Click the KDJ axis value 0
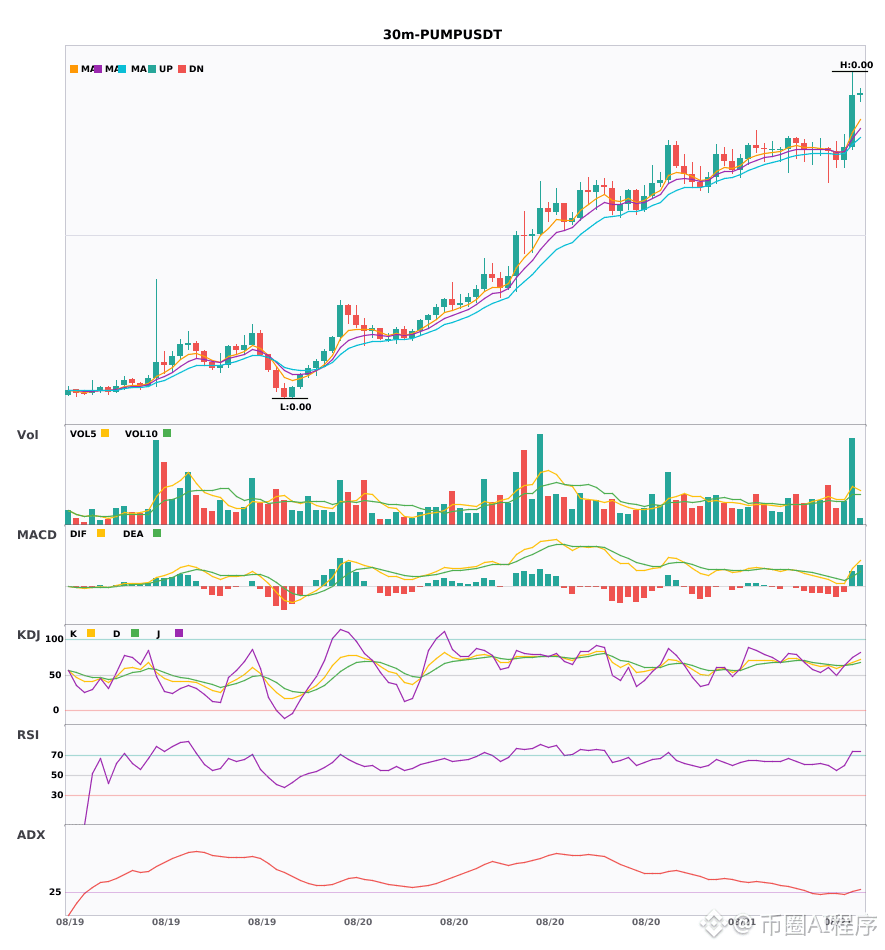The image size is (885, 950). (x=56, y=710)
